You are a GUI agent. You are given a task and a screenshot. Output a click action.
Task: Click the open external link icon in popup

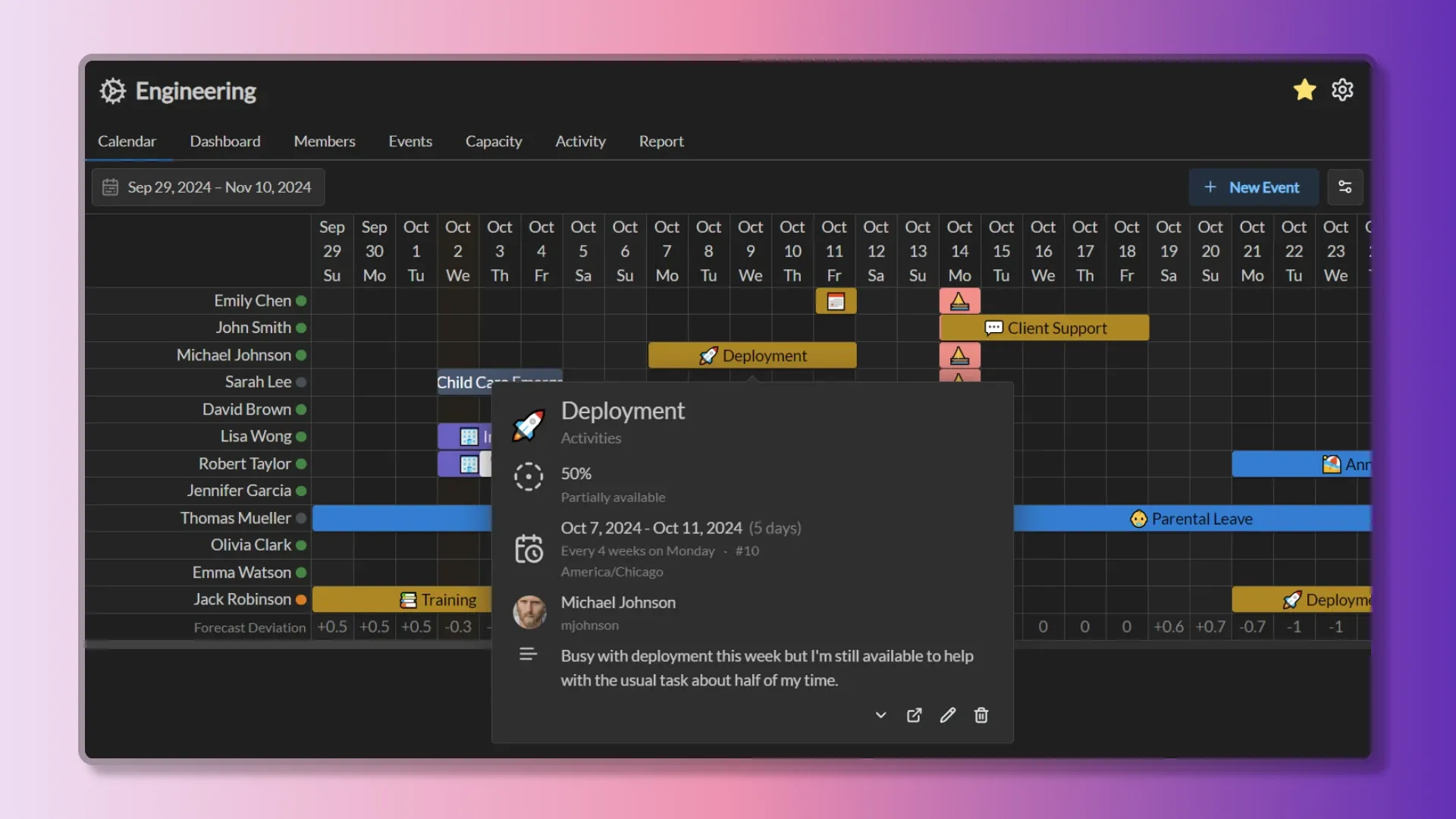[x=914, y=714]
